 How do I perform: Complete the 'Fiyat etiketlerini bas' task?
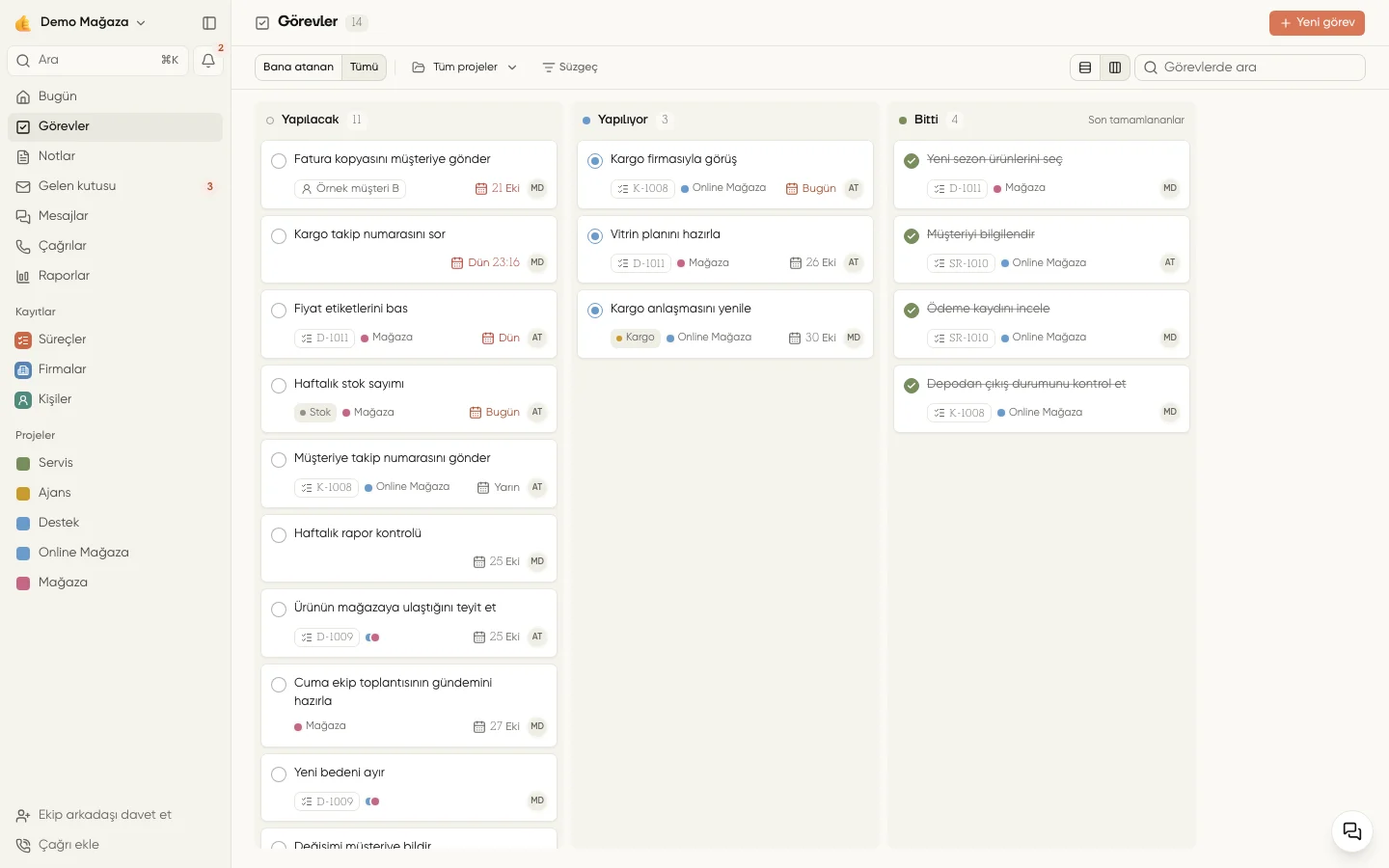(x=279, y=310)
